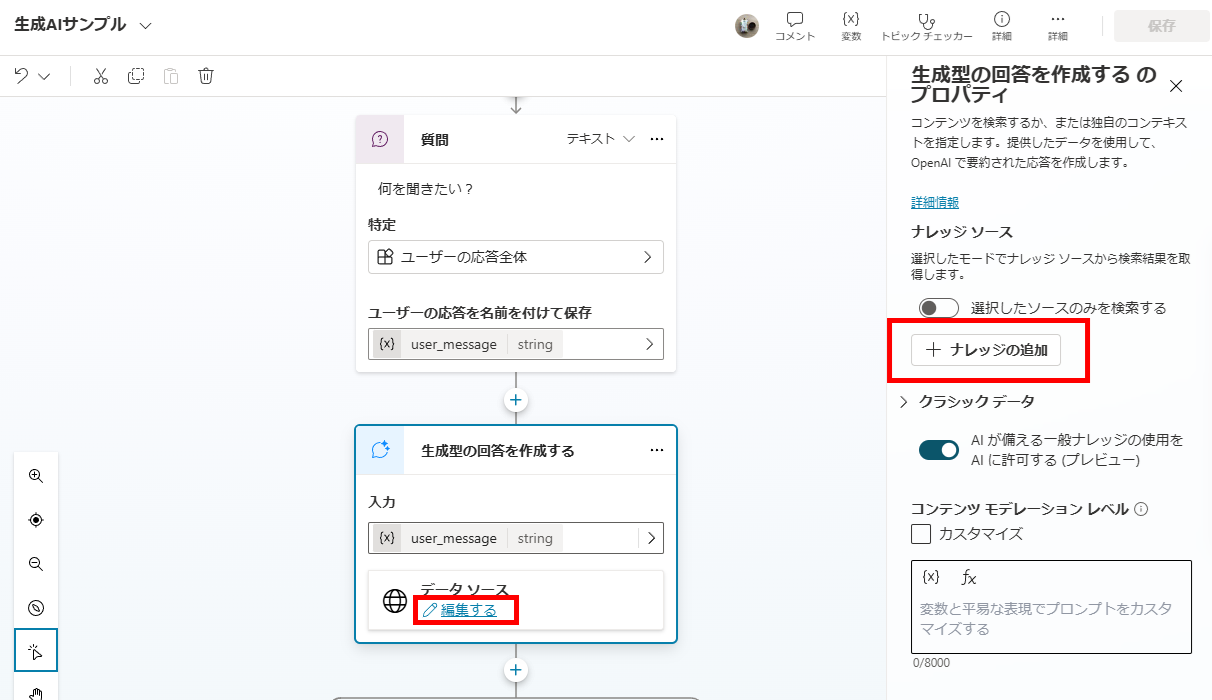Open the コメント comment panel
Viewport: 1212px width, 700px height.
point(795,26)
